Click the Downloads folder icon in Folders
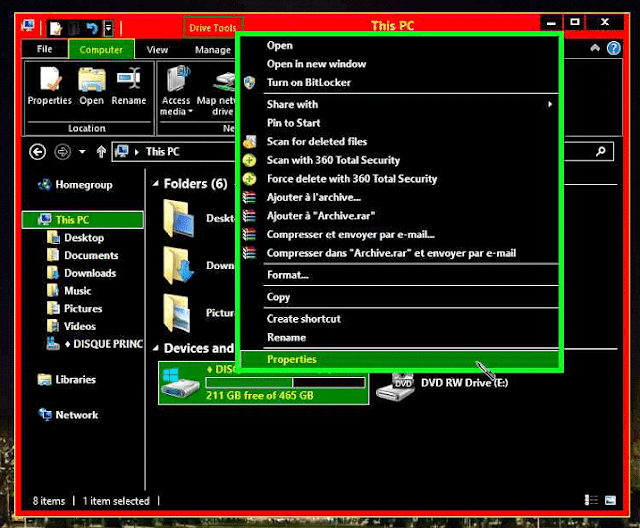640x528 pixels. 178,266
